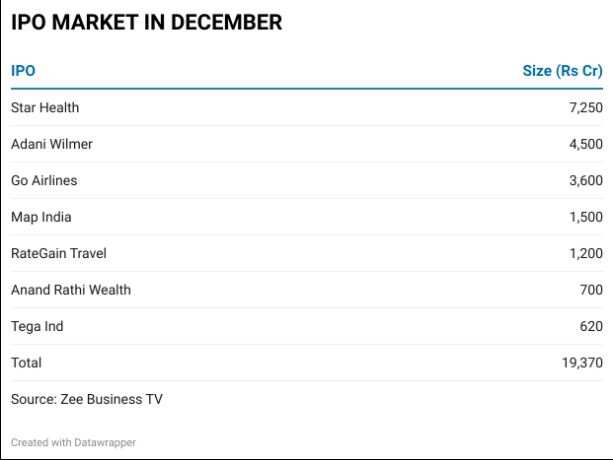Select the Go Airlines row label

(44, 180)
